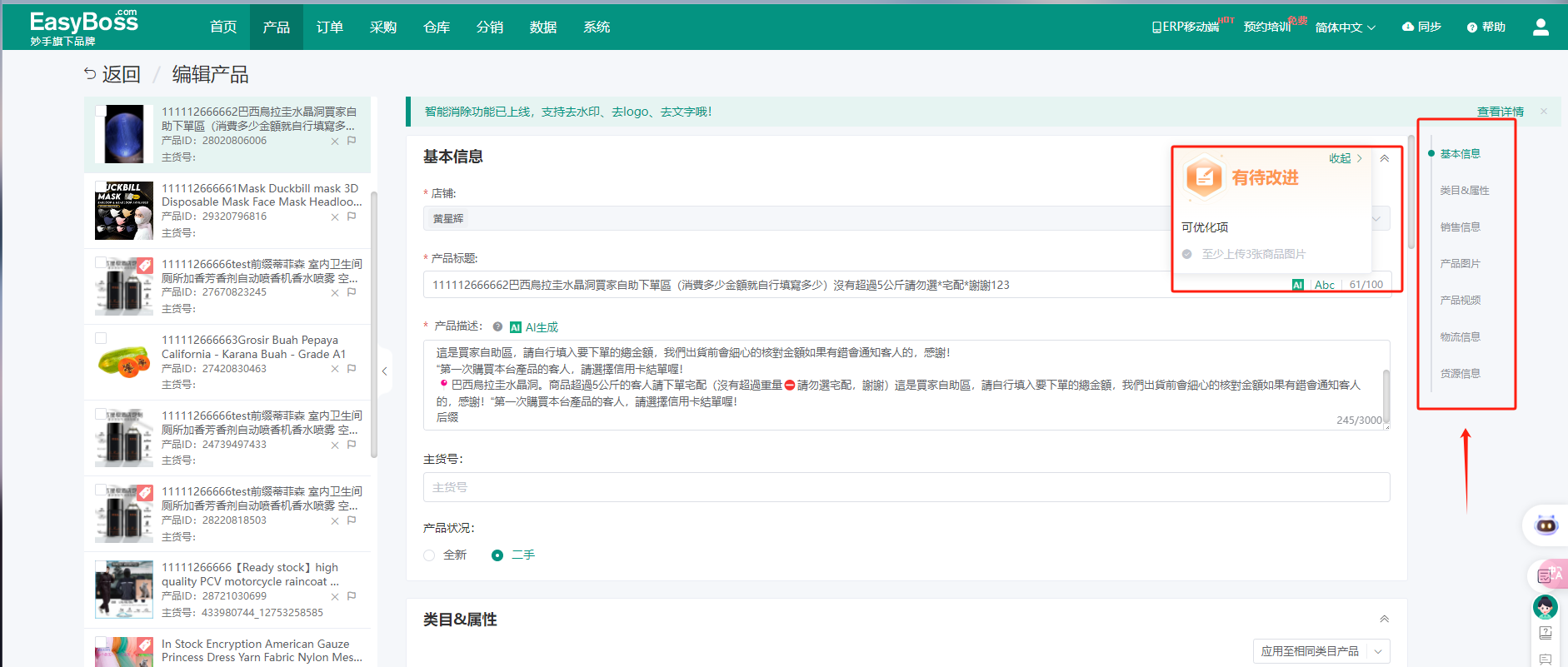Tick checkbox of product ID 24739497433
Screen dimensions: 1568x667
coord(101,414)
